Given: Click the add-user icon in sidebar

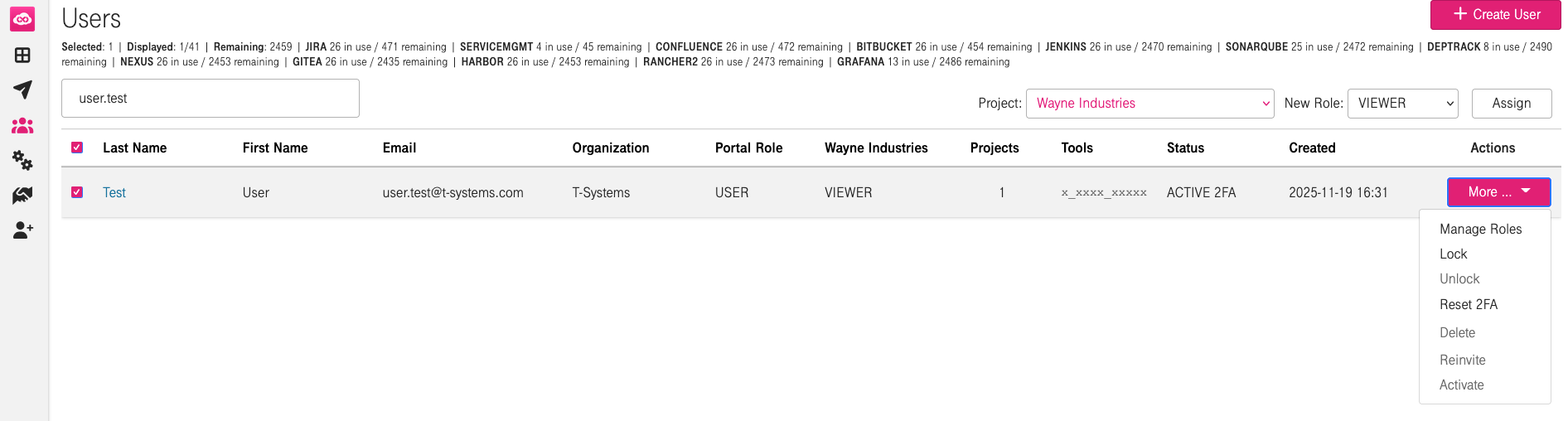Looking at the screenshot, I should [22, 230].
